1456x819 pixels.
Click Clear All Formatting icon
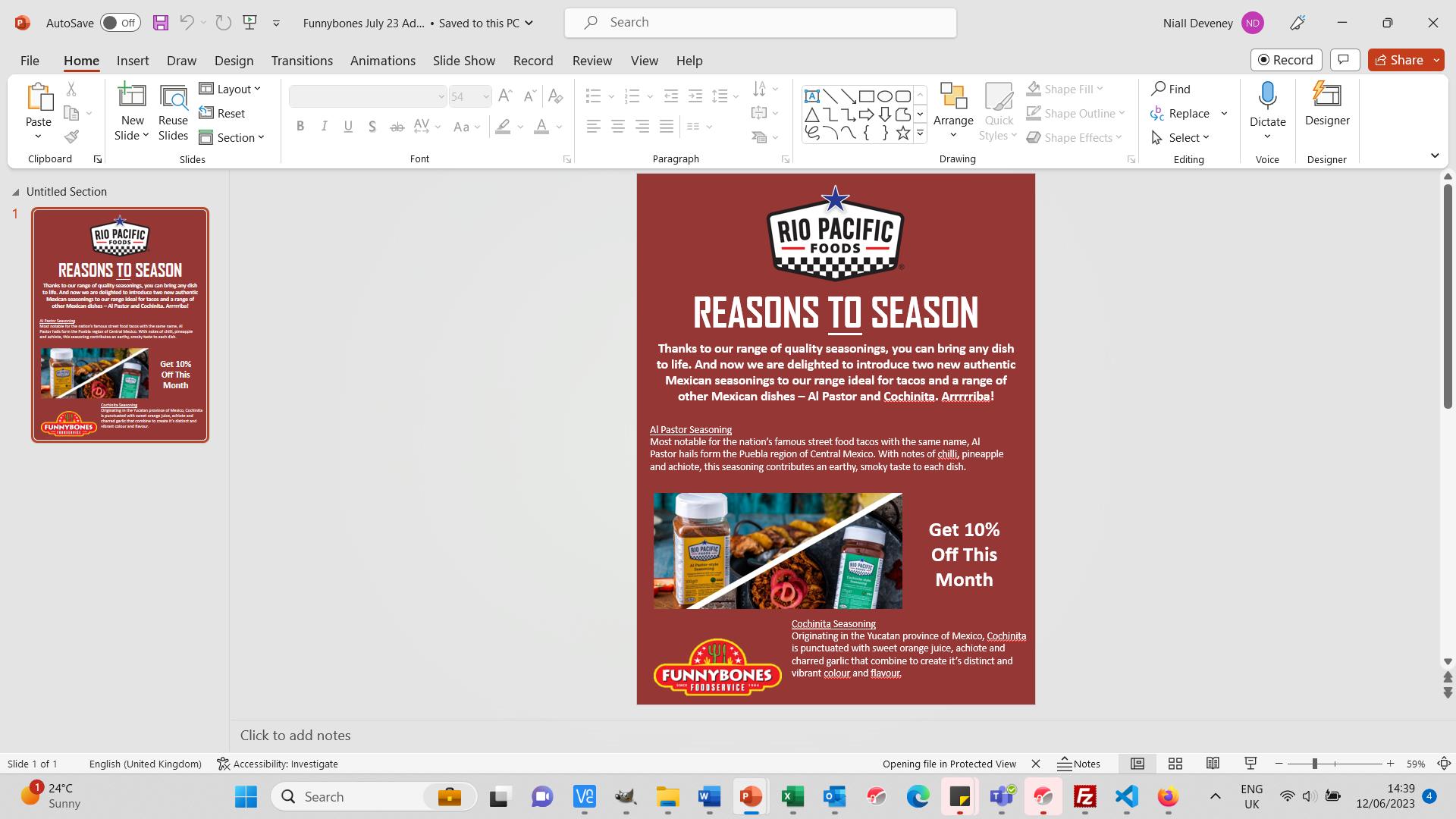[x=555, y=96]
